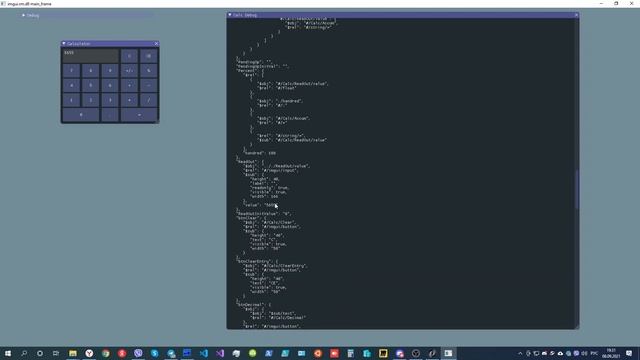Open Task View in the taskbar
640x360 pixels.
[x=56, y=353]
